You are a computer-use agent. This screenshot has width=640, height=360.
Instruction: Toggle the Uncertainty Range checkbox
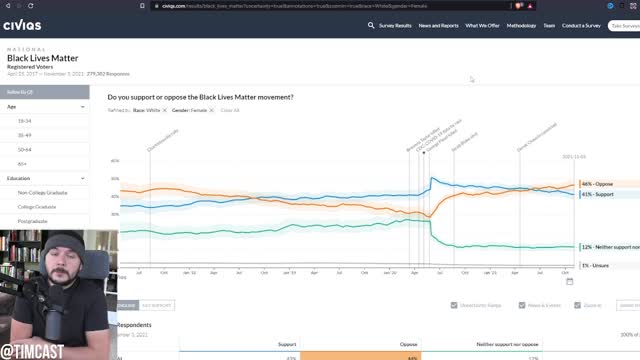[454, 305]
